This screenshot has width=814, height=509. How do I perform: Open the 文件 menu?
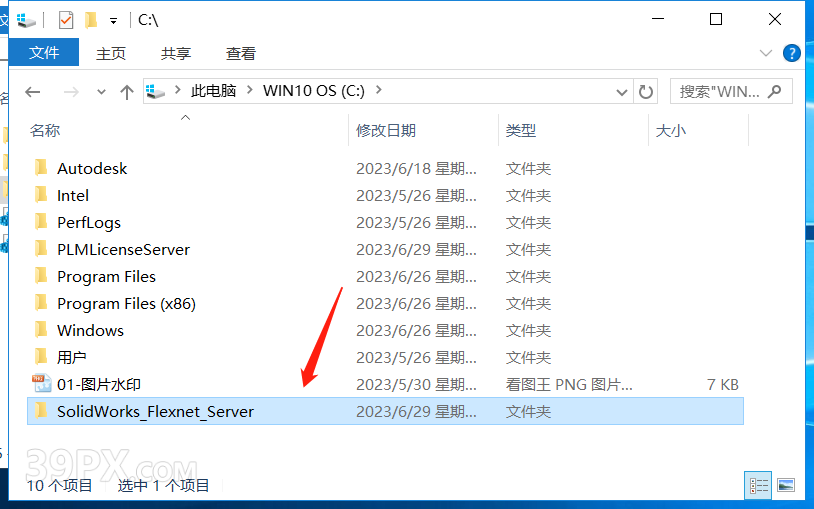click(x=44, y=53)
